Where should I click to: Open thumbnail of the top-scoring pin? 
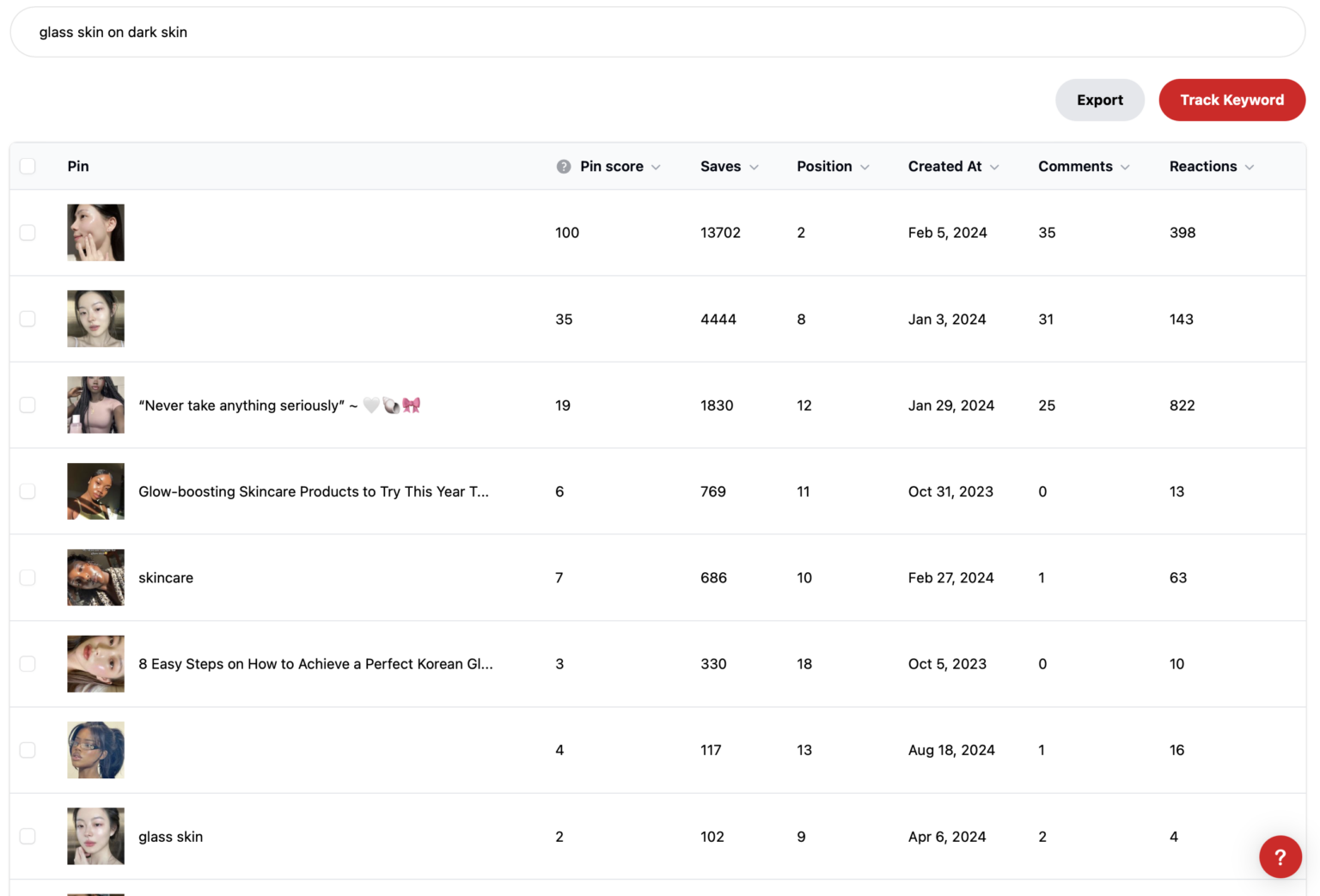tap(95, 233)
